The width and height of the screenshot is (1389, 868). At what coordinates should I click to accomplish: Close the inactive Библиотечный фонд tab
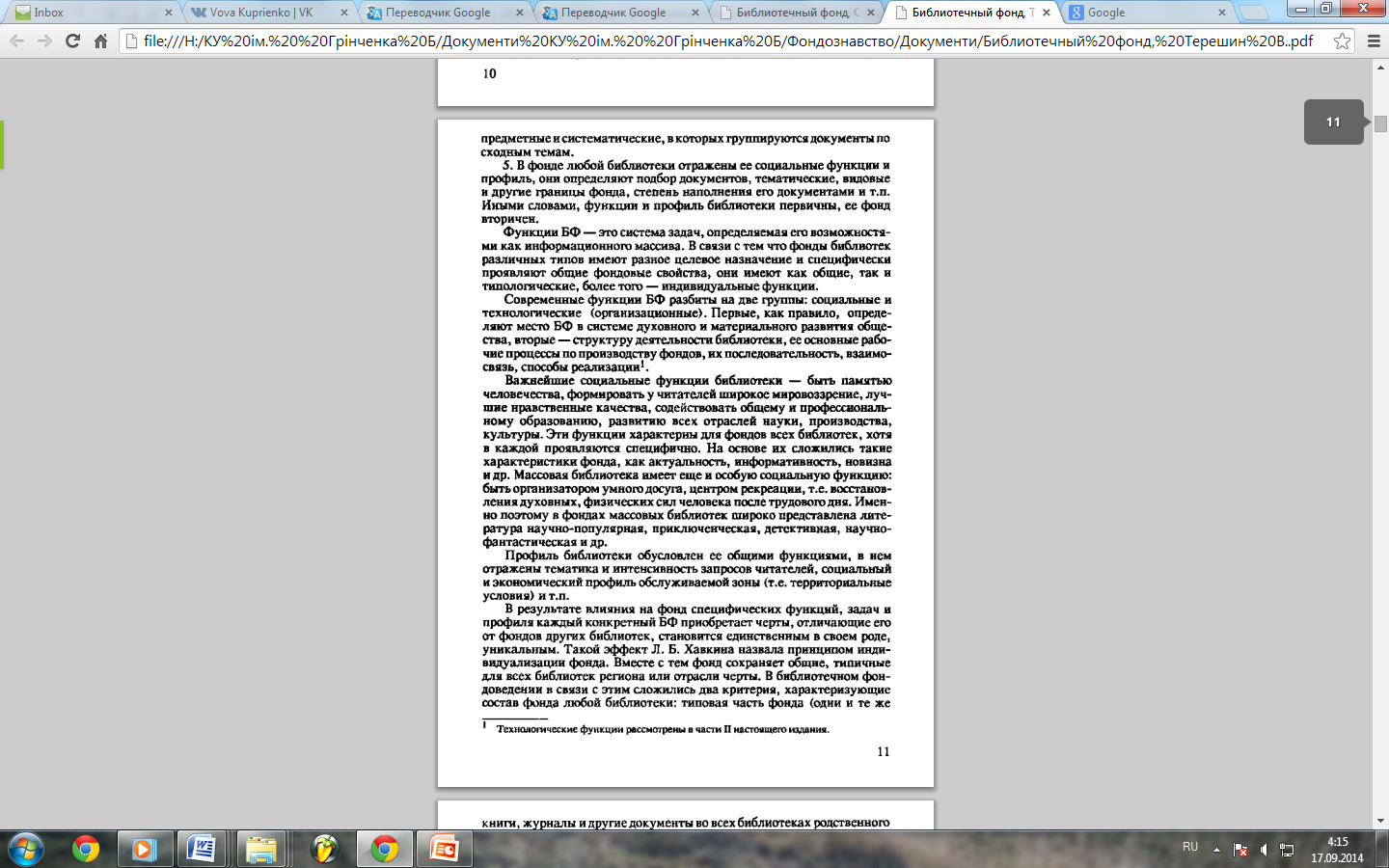pos(871,13)
